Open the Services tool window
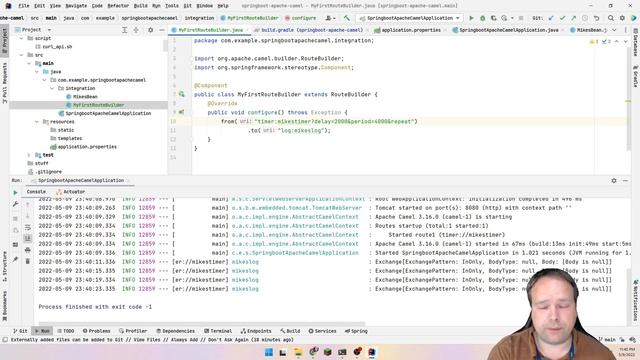This screenshot has height=360, width=640. [x=322, y=331]
